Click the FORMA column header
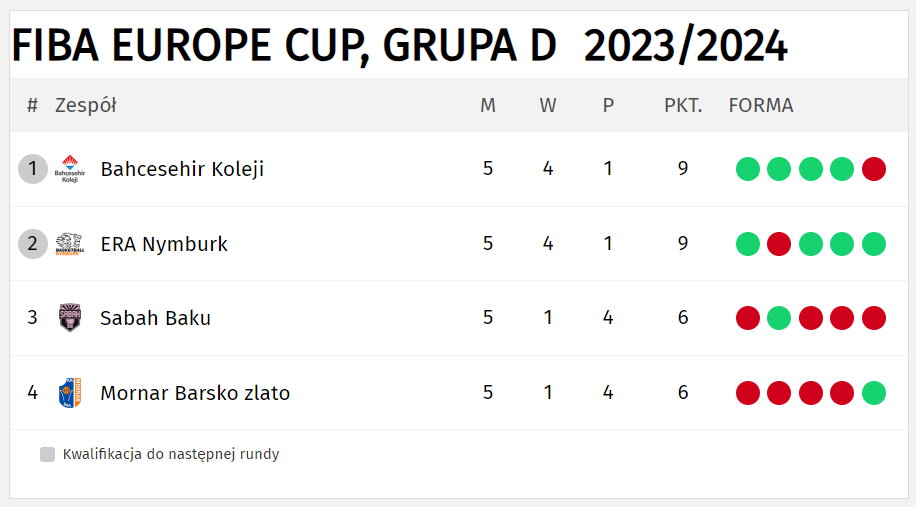The height and width of the screenshot is (507, 916). [761, 105]
